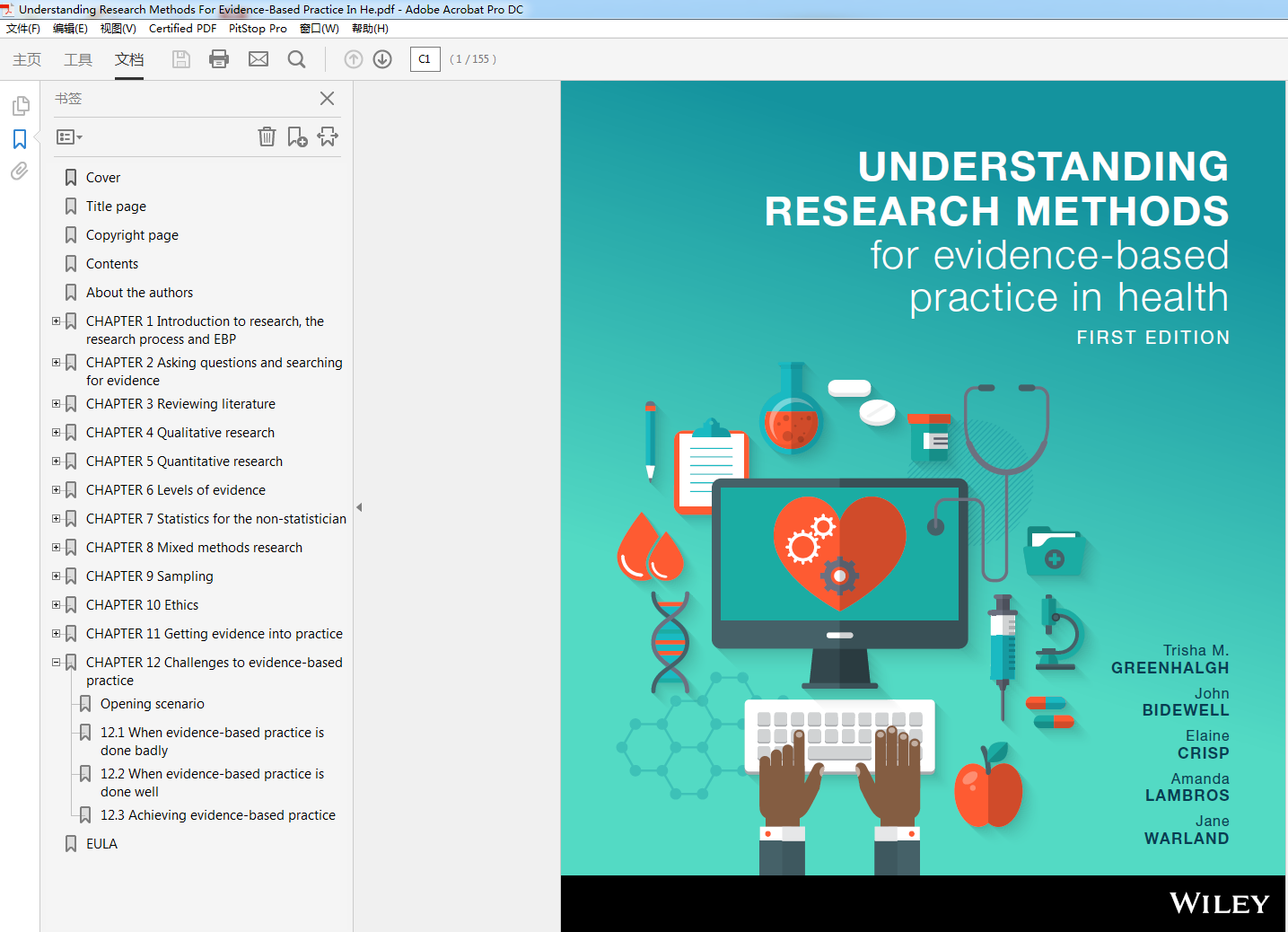Open About the authors bookmark
The width and height of the screenshot is (1288, 932).
[139, 293]
